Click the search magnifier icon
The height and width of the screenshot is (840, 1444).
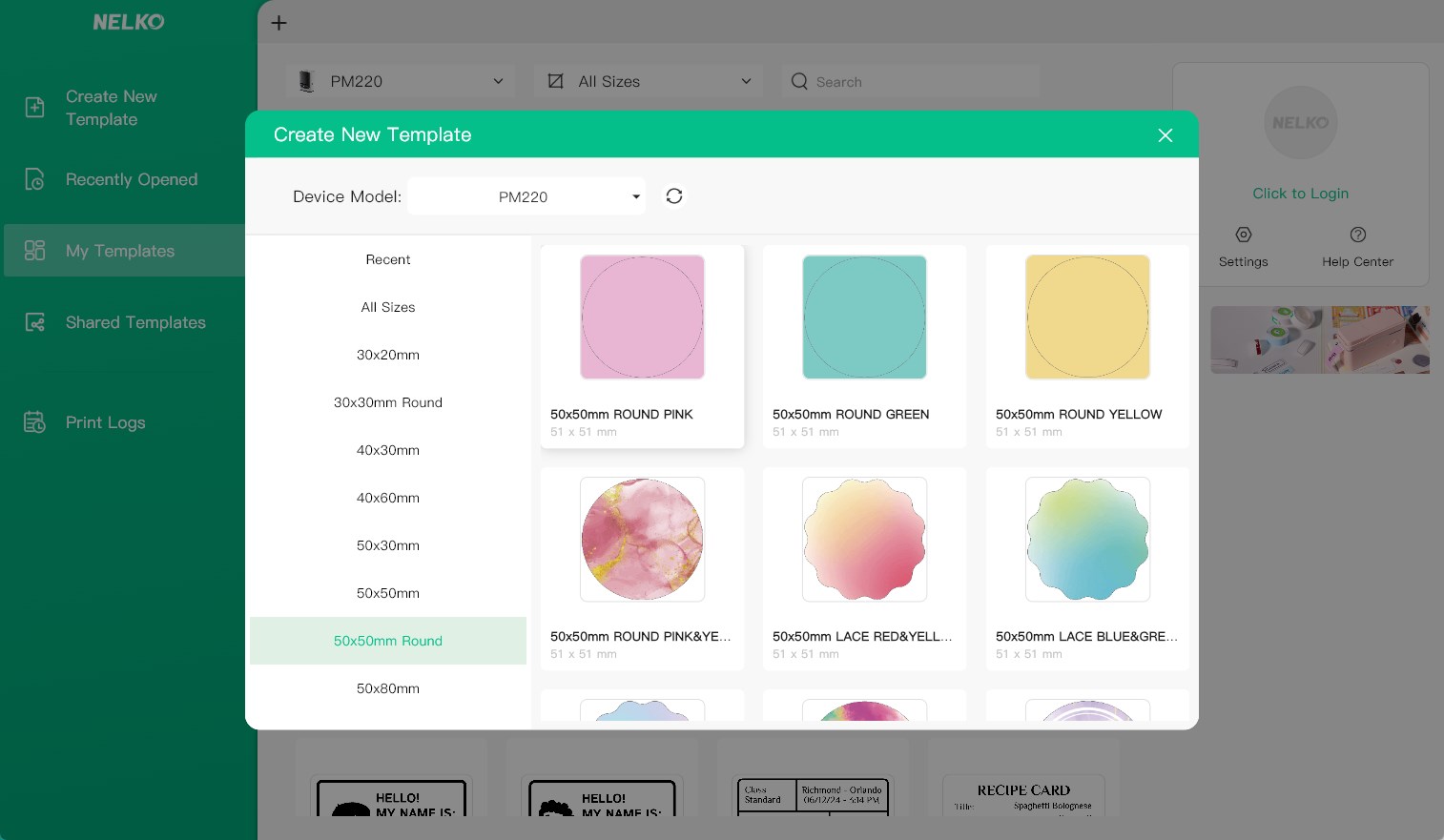[799, 82]
